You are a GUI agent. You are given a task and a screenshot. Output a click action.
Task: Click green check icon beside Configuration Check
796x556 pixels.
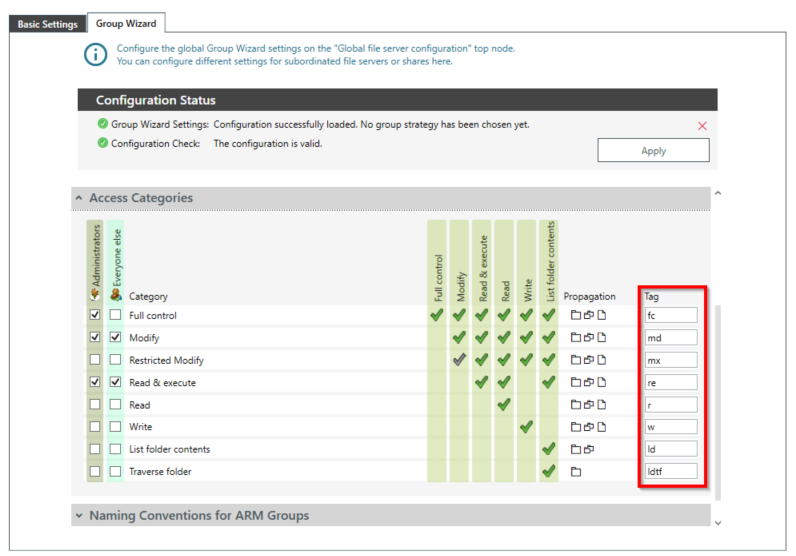(103, 143)
